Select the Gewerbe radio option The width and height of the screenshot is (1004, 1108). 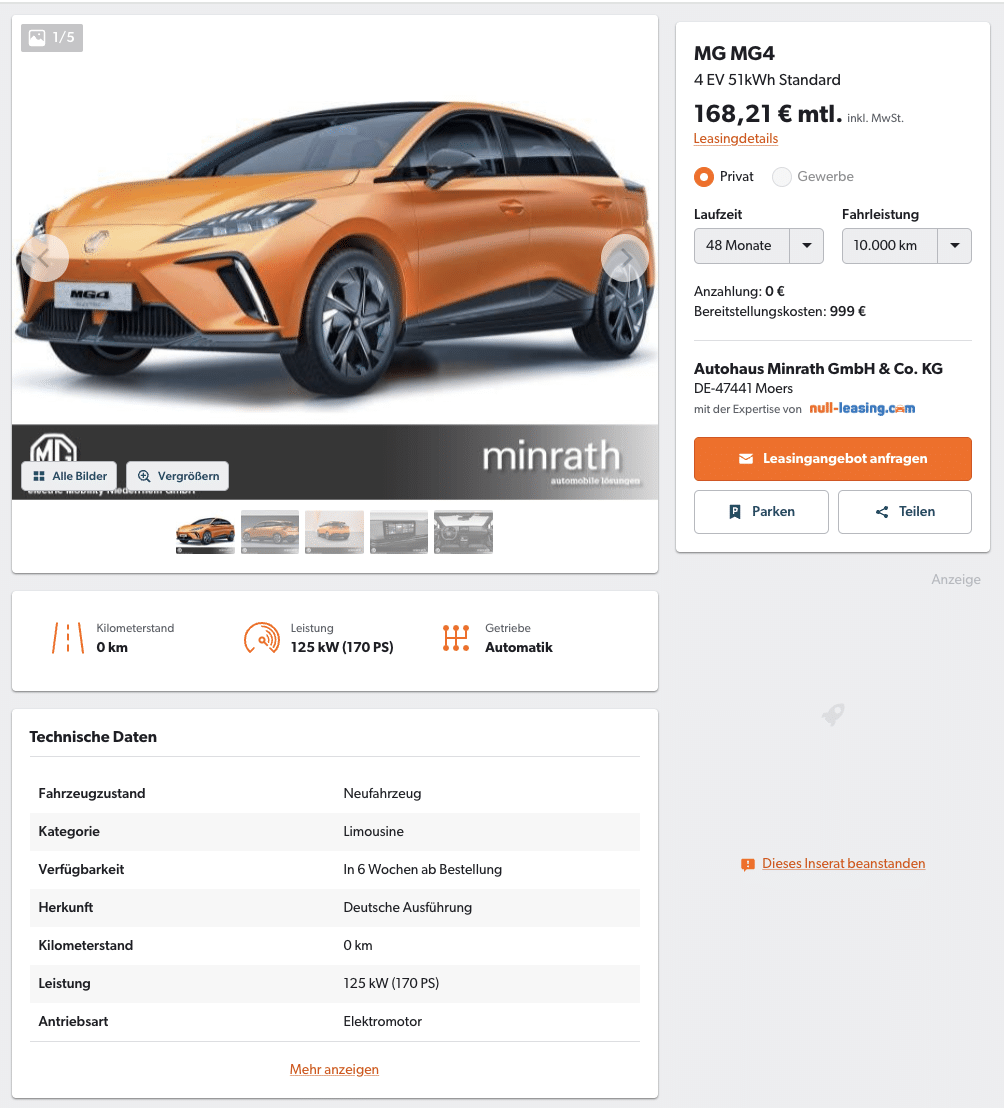pyautogui.click(x=781, y=177)
